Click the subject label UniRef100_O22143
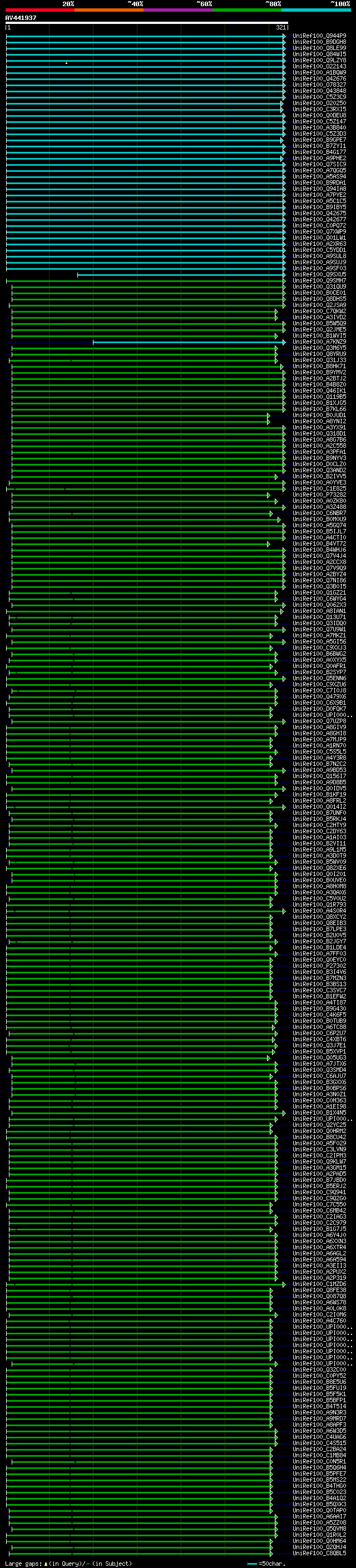Screen dimensions: 356x1568 [x=319, y=66]
